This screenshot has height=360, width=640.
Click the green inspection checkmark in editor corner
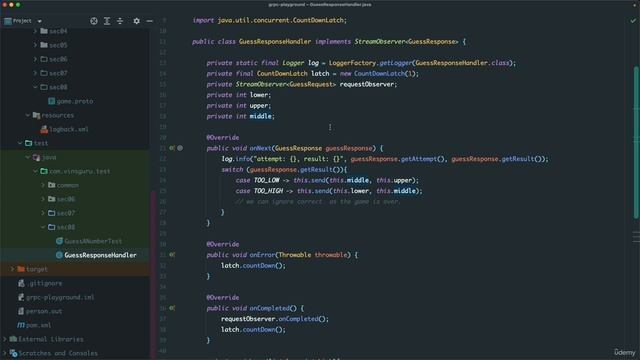point(633,20)
